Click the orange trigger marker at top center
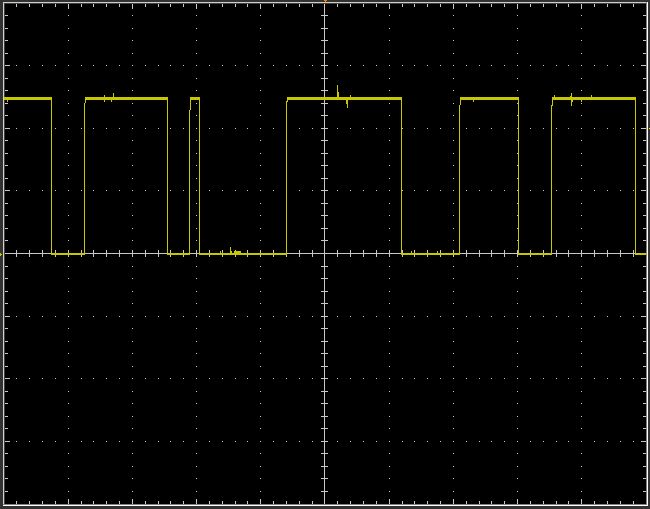 pyautogui.click(x=325, y=2)
